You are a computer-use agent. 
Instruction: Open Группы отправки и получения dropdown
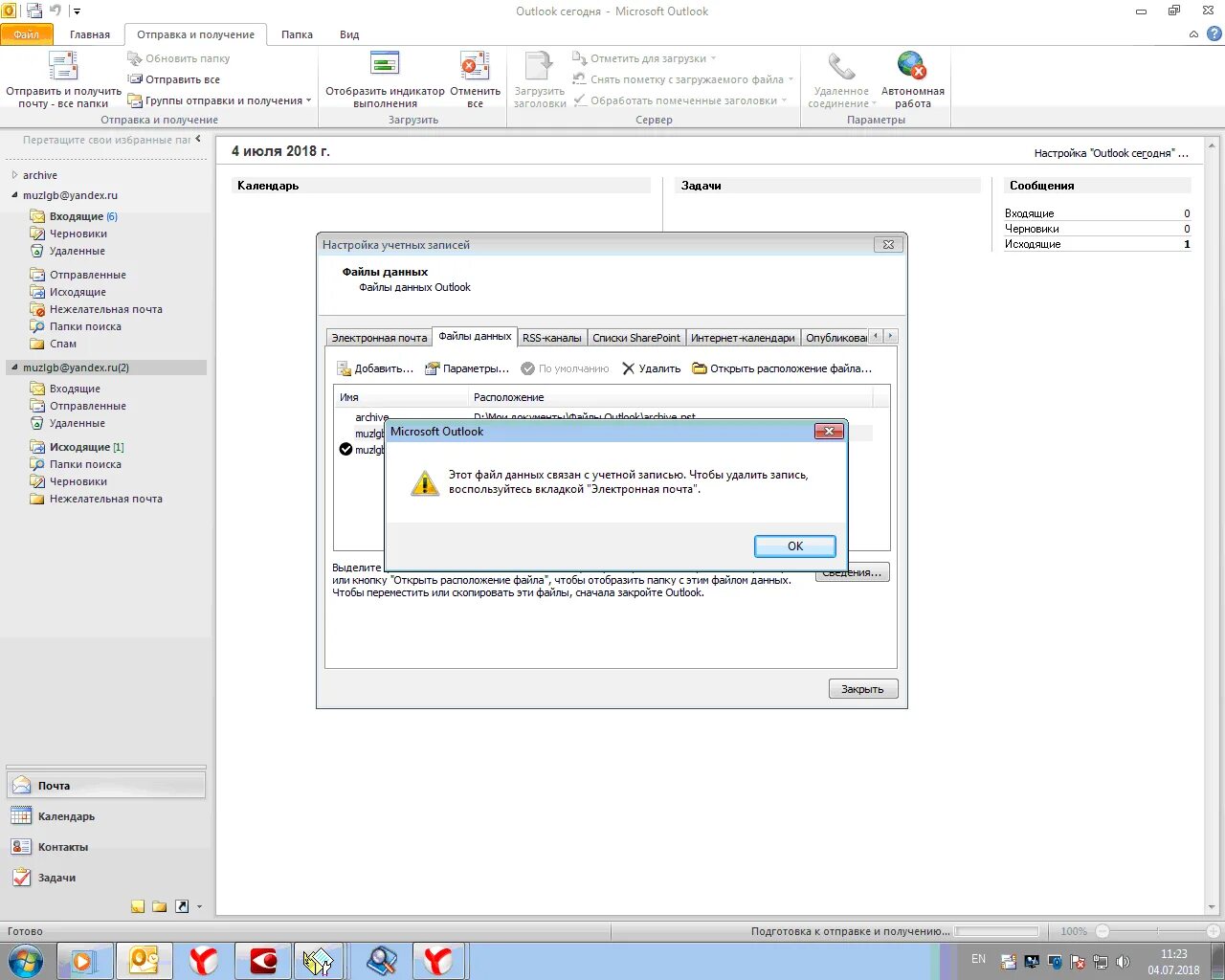(219, 100)
